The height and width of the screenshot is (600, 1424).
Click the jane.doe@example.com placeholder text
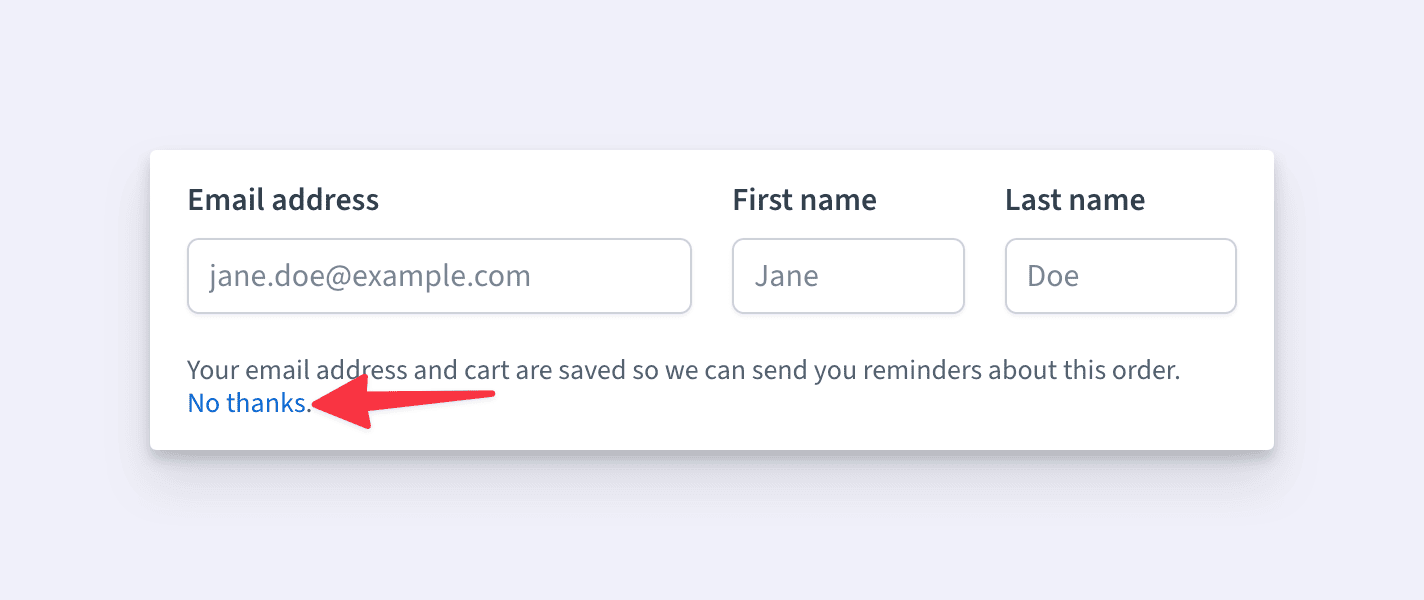coord(369,276)
